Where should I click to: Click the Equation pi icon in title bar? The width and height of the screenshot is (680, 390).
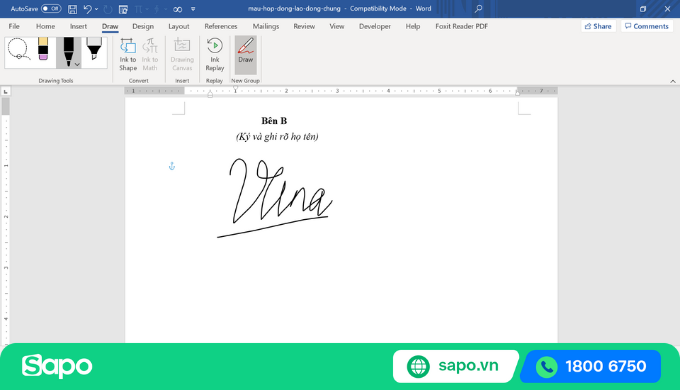point(139,9)
